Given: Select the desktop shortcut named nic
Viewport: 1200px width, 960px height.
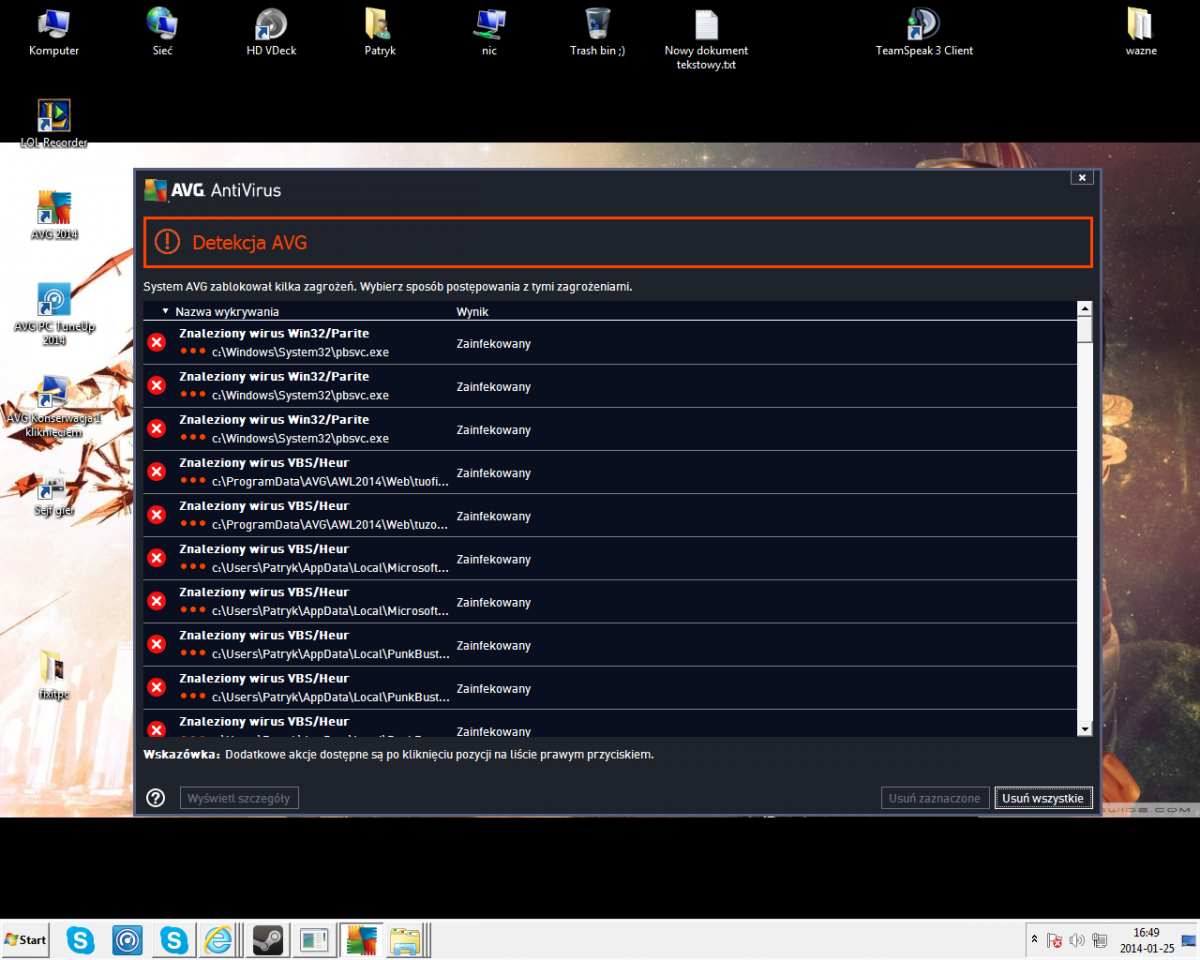Looking at the screenshot, I should [x=489, y=30].
